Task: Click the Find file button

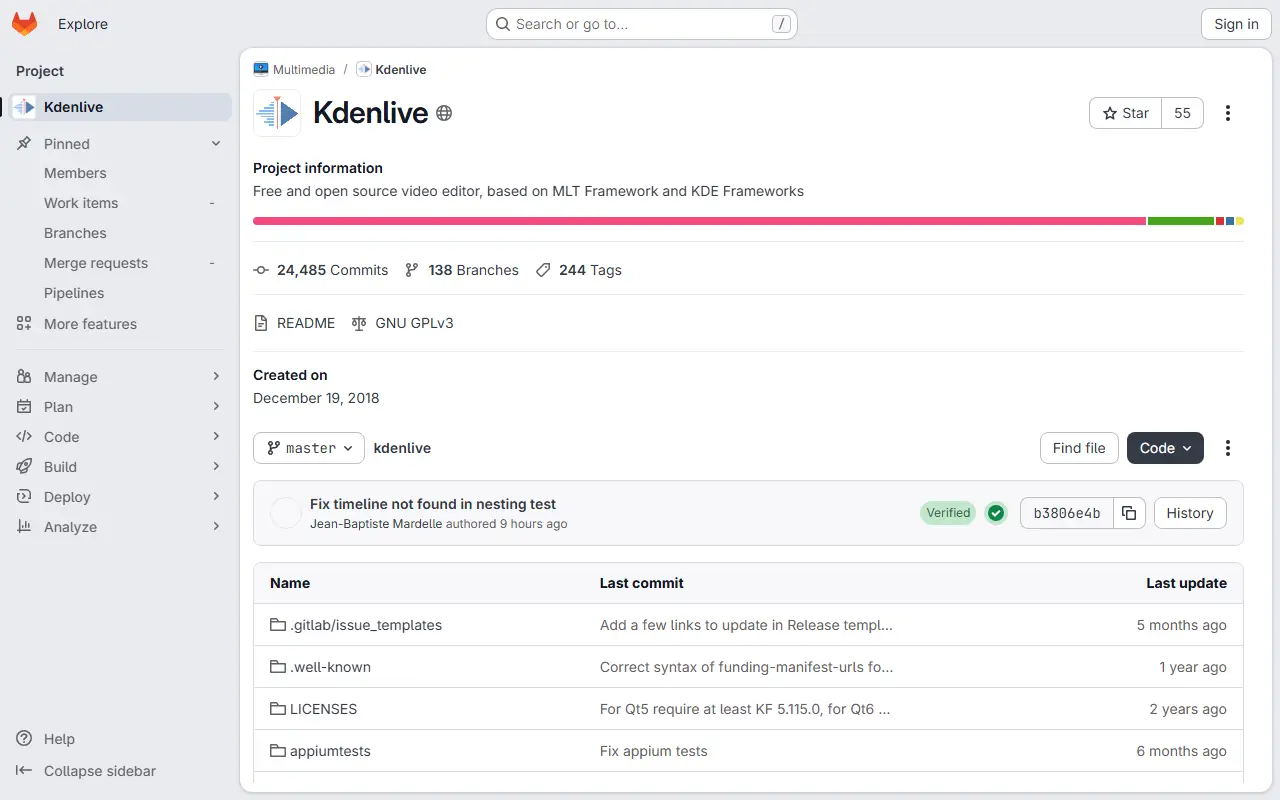Action: point(1079,448)
